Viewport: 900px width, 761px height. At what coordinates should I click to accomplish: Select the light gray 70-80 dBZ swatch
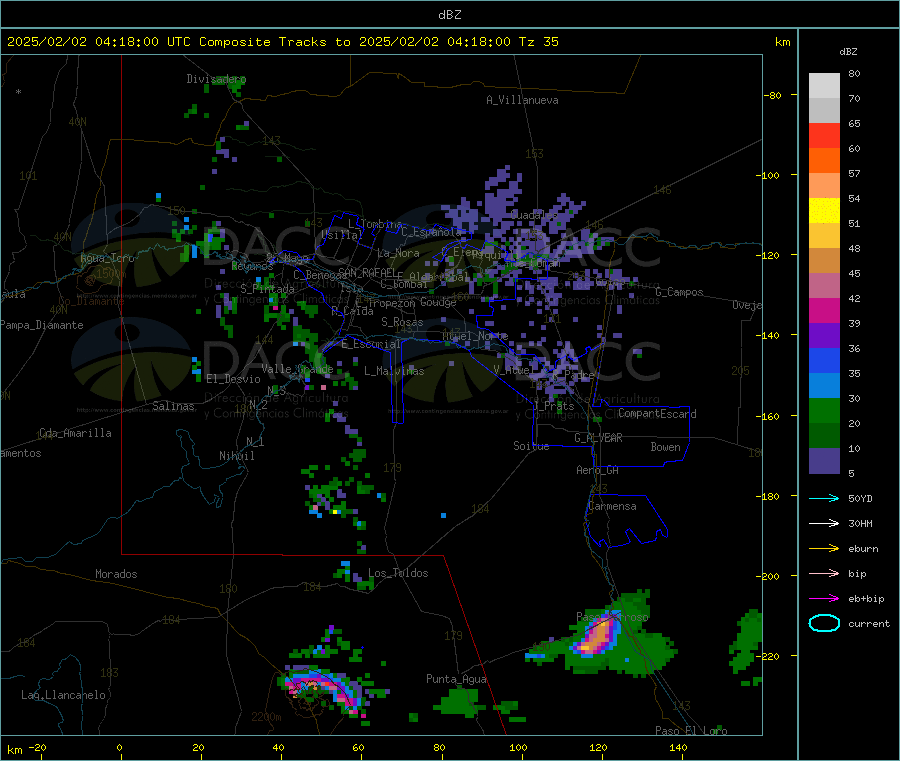pyautogui.click(x=824, y=86)
